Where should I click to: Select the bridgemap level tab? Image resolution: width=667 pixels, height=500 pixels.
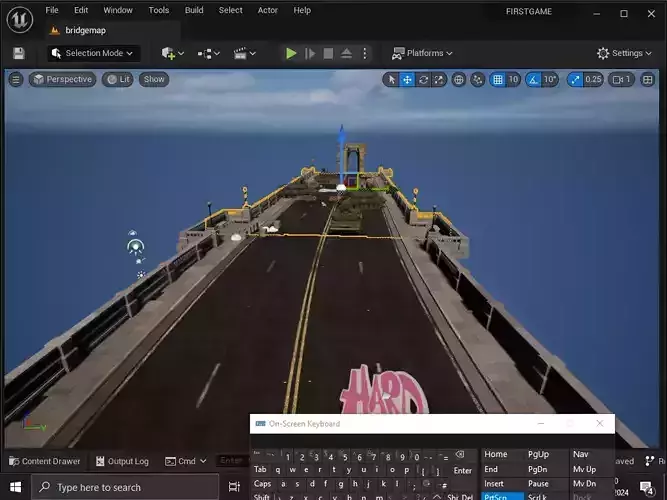click(85, 31)
